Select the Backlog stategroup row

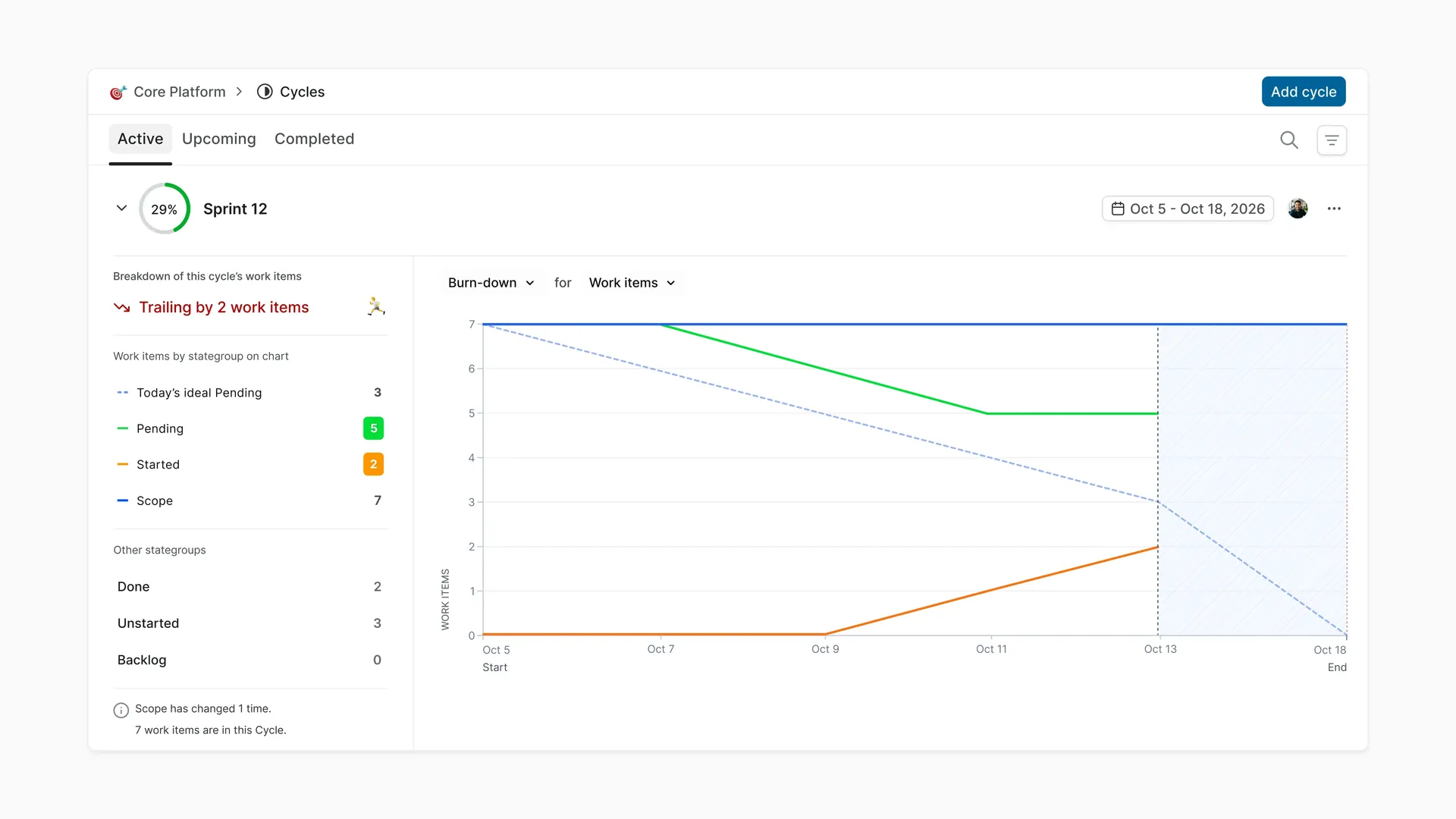tap(250, 660)
